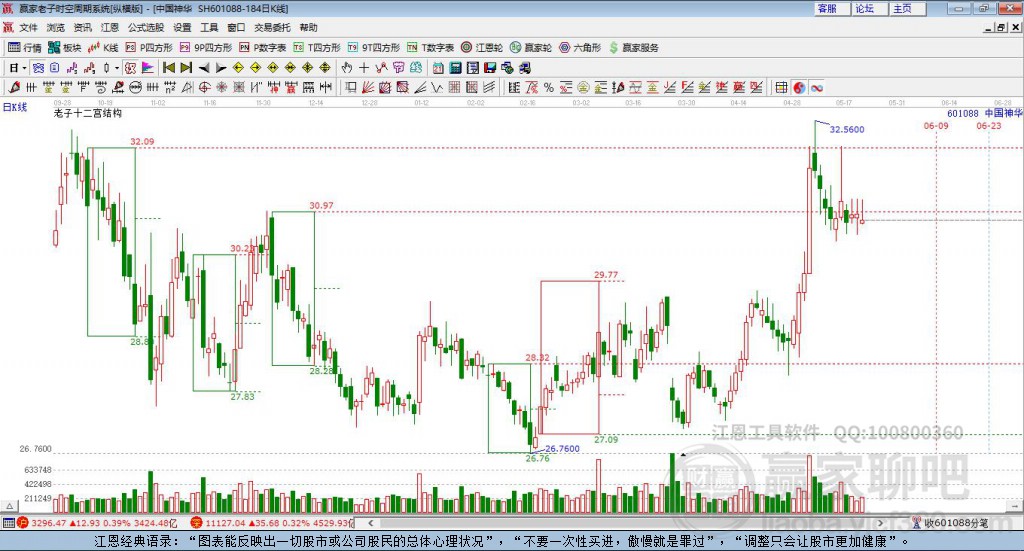1024x551 pixels.
Task: Click the black right-arrow step-forward icon
Action: click(x=221, y=68)
